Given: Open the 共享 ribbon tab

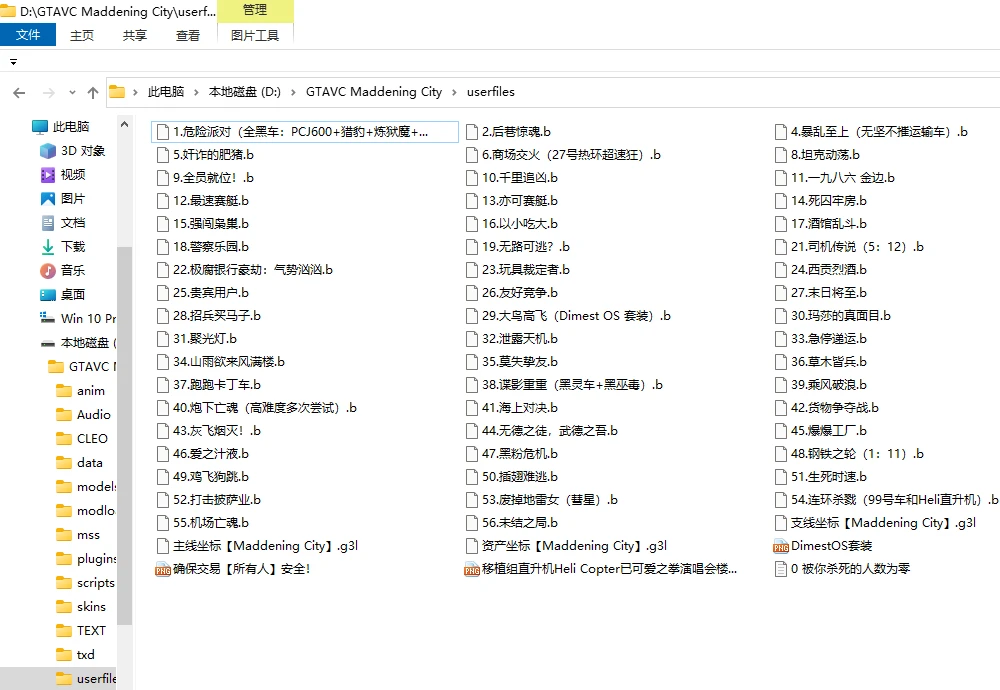Looking at the screenshot, I should (135, 35).
